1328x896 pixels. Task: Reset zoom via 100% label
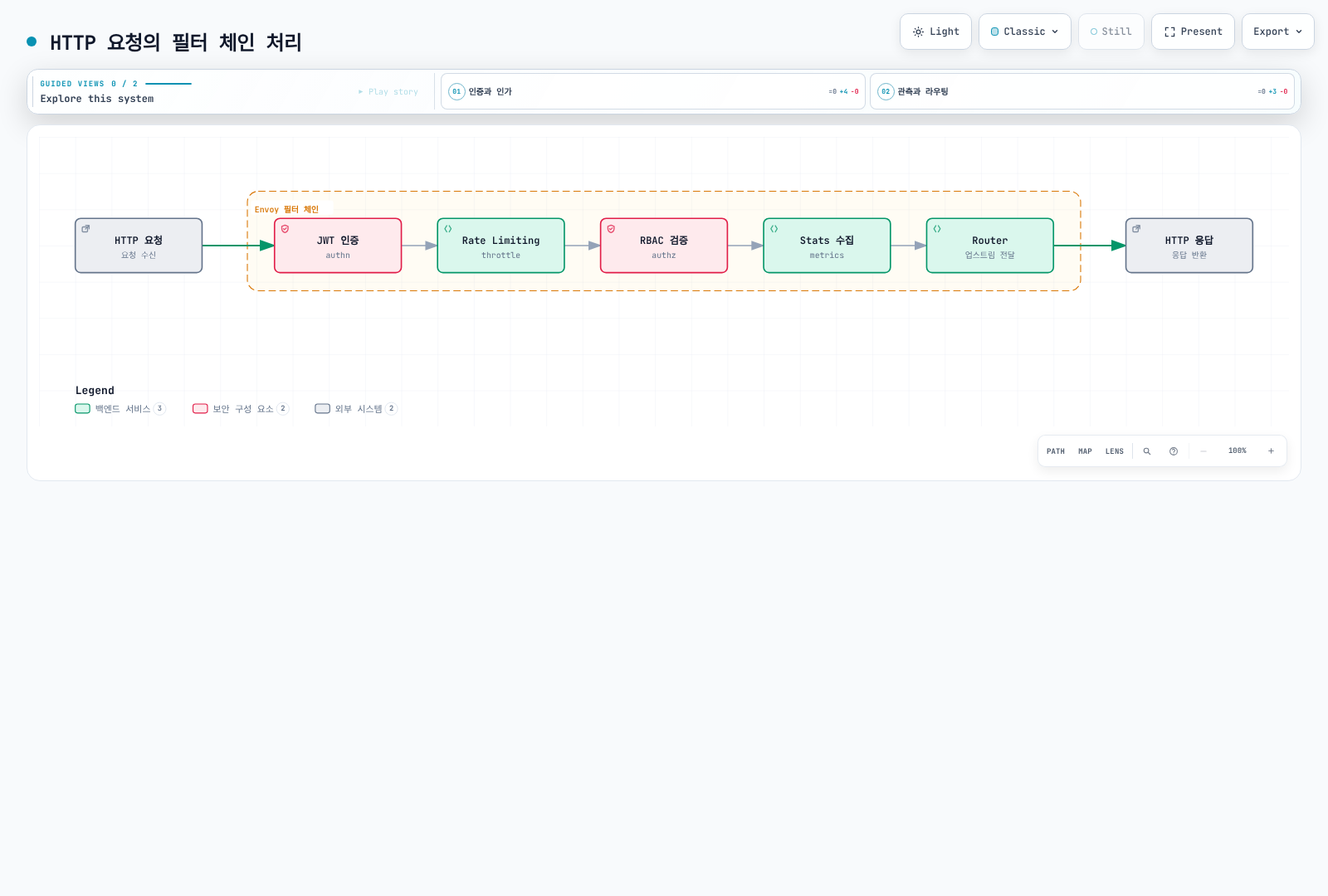click(1238, 451)
